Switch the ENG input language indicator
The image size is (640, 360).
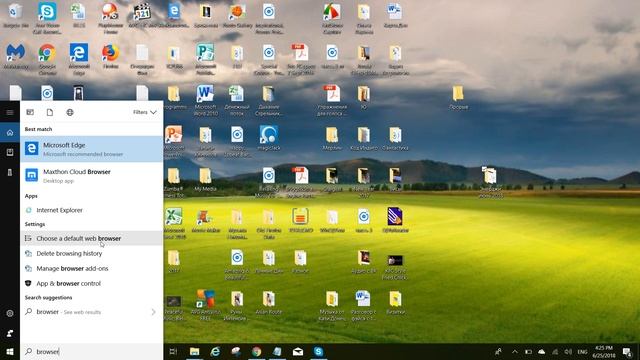point(582,352)
